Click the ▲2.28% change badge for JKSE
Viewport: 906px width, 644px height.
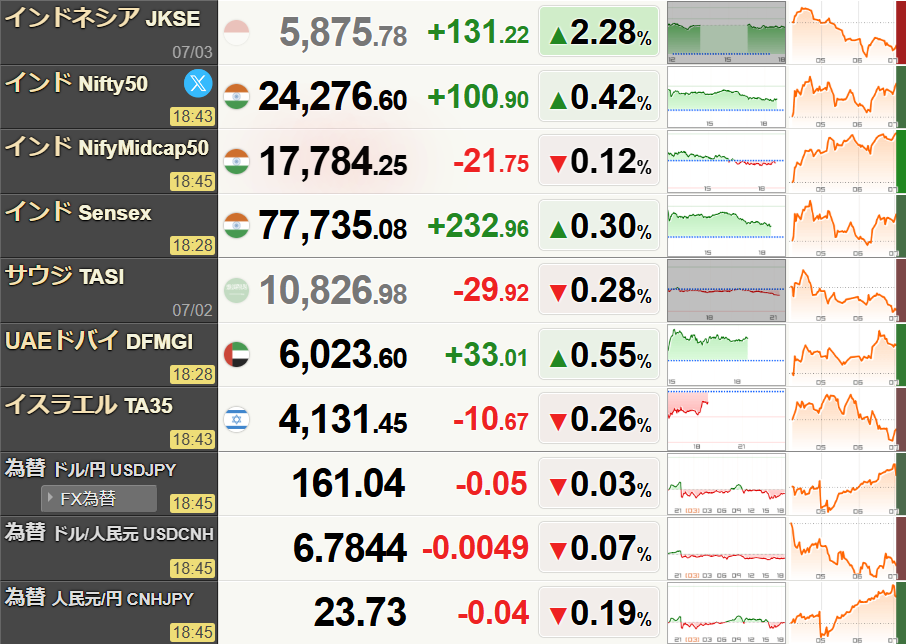click(x=599, y=31)
